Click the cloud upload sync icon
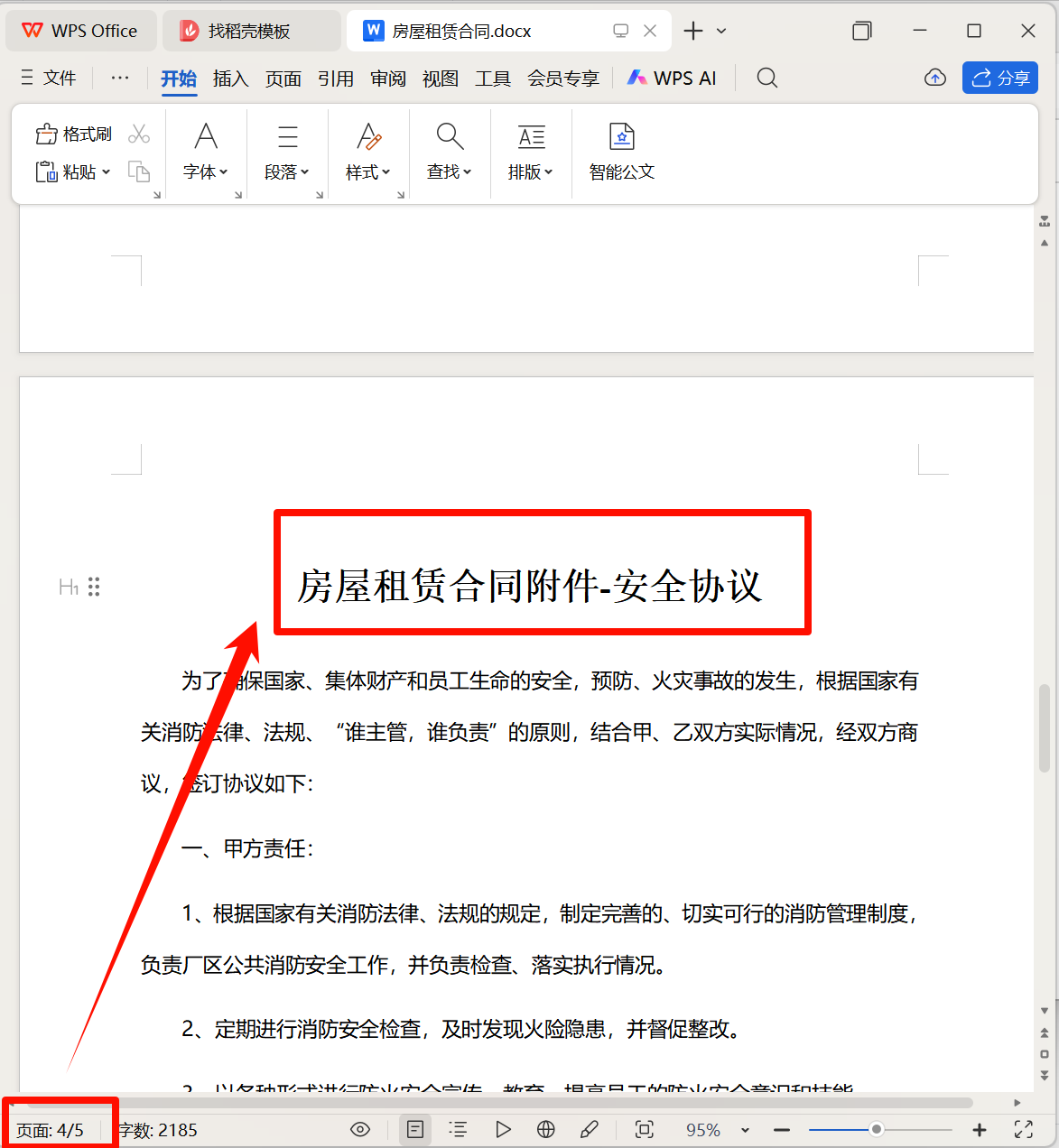 [x=935, y=79]
